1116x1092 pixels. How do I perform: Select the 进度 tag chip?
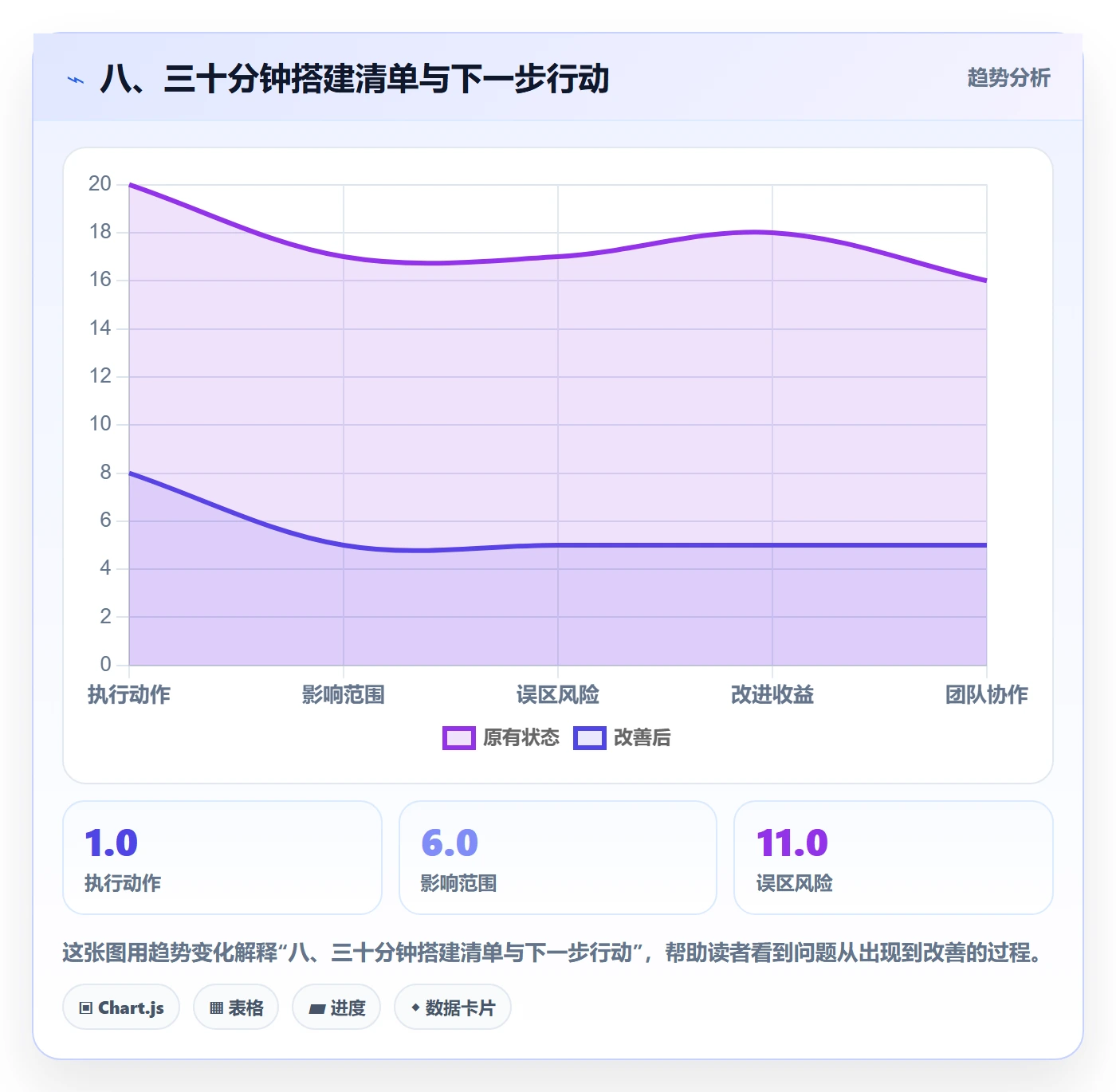click(x=336, y=1008)
